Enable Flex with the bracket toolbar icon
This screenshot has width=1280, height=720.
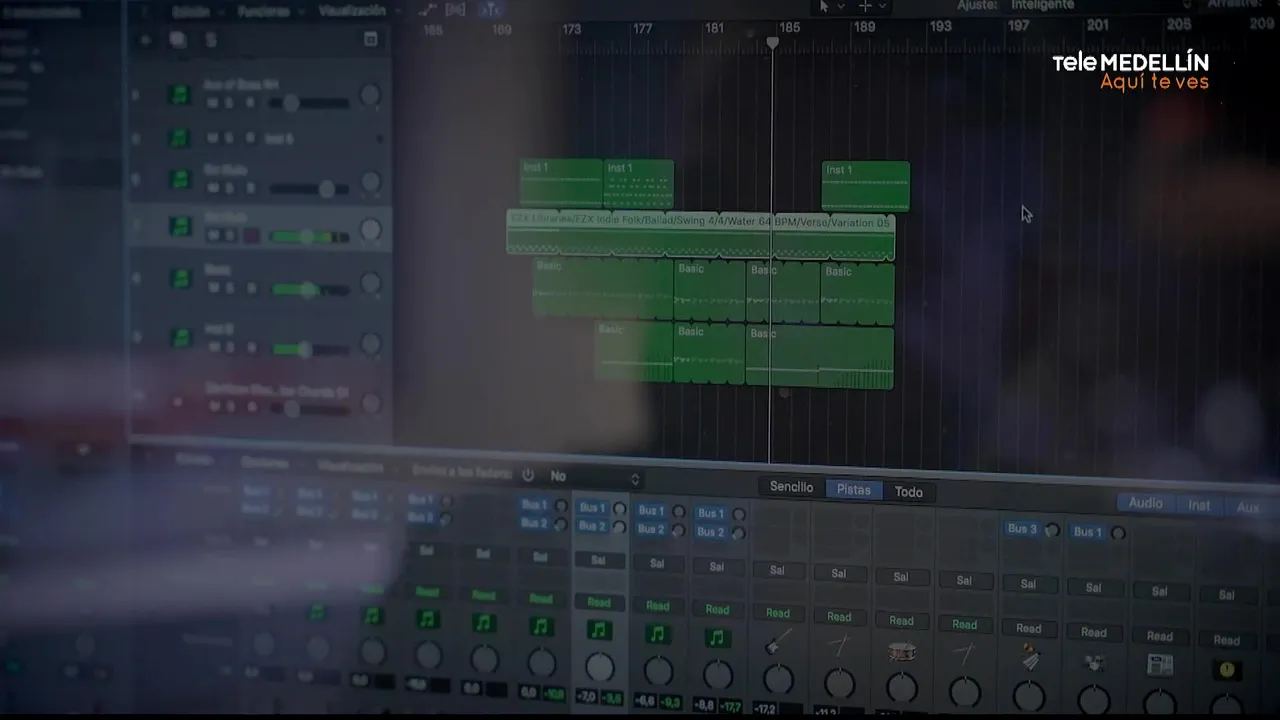point(455,9)
